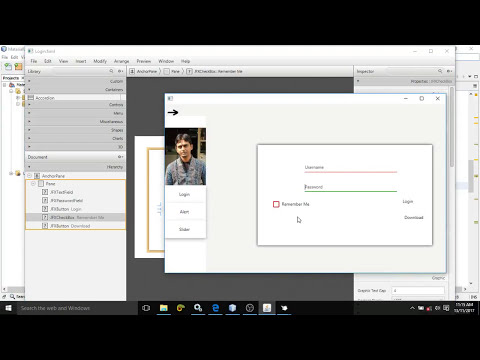This screenshot has width=480, height=360.
Task: Open the File menu in Scene Builder
Action: pos(34,61)
